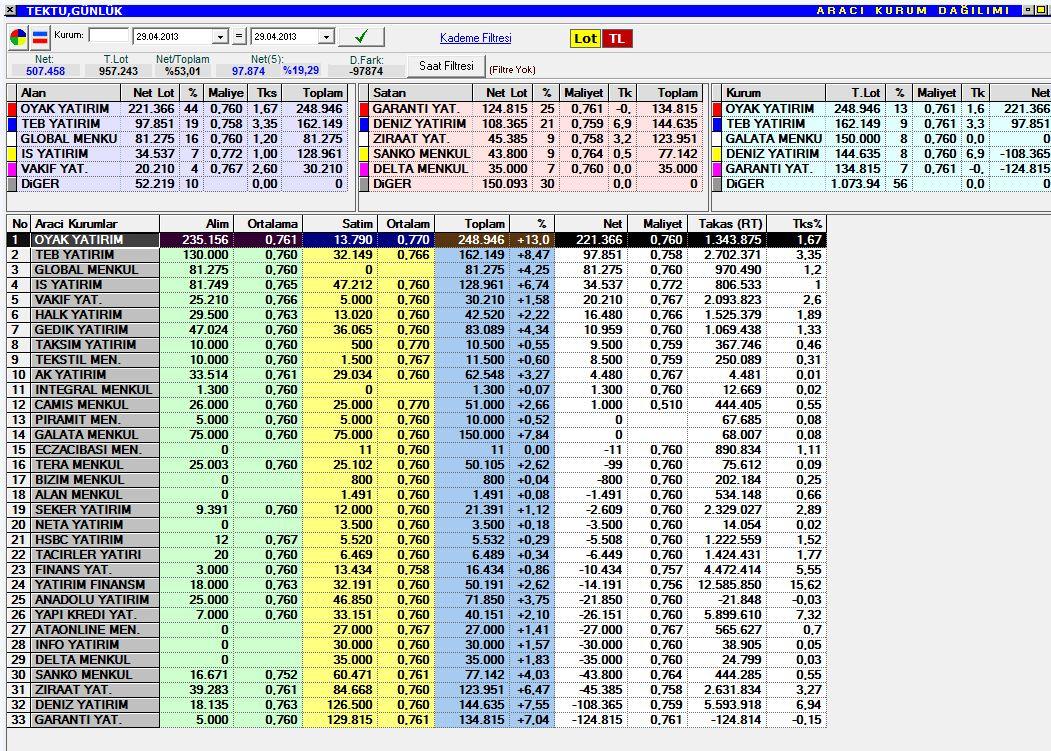The image size is (1051, 751).
Task: Switch display to TL mode
Action: (617, 38)
